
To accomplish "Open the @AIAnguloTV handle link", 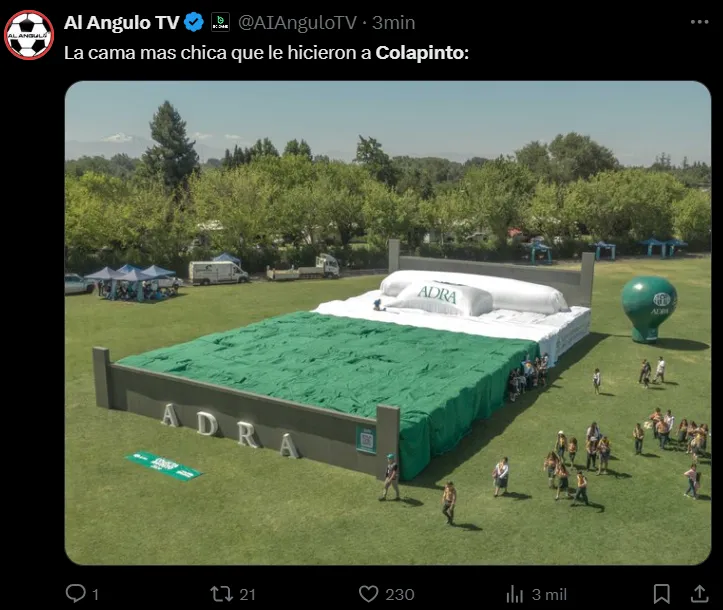I will click(297, 23).
